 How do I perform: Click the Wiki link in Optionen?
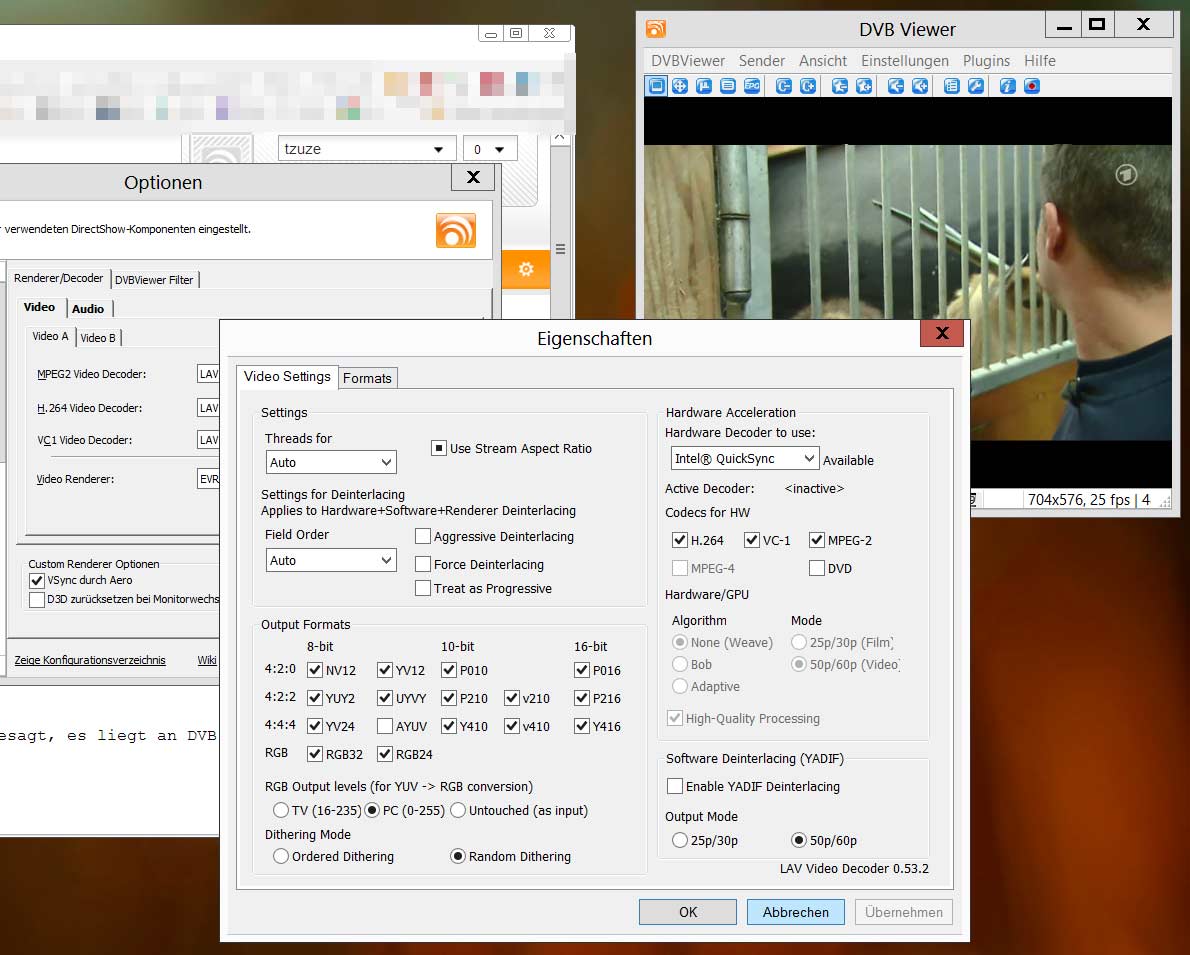pyautogui.click(x=207, y=660)
